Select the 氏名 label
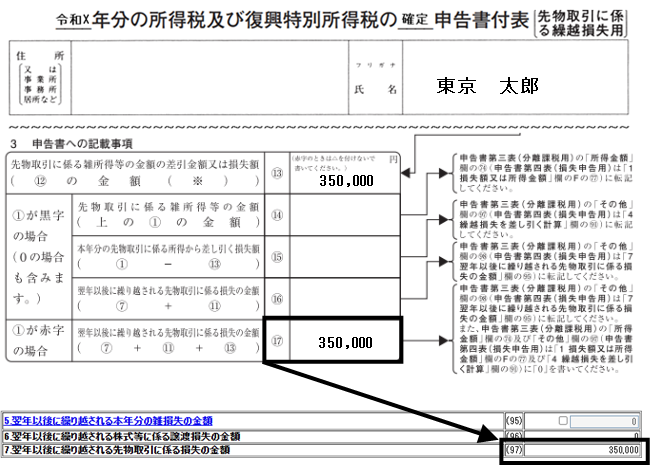The height and width of the screenshot is (471, 655). (x=375, y=89)
